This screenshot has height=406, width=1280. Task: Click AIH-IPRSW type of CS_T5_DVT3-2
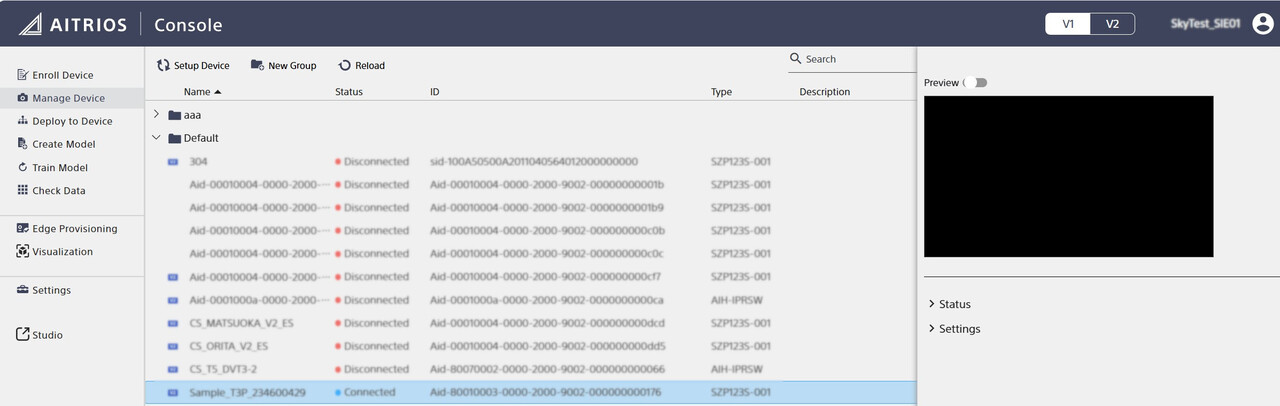click(736, 369)
